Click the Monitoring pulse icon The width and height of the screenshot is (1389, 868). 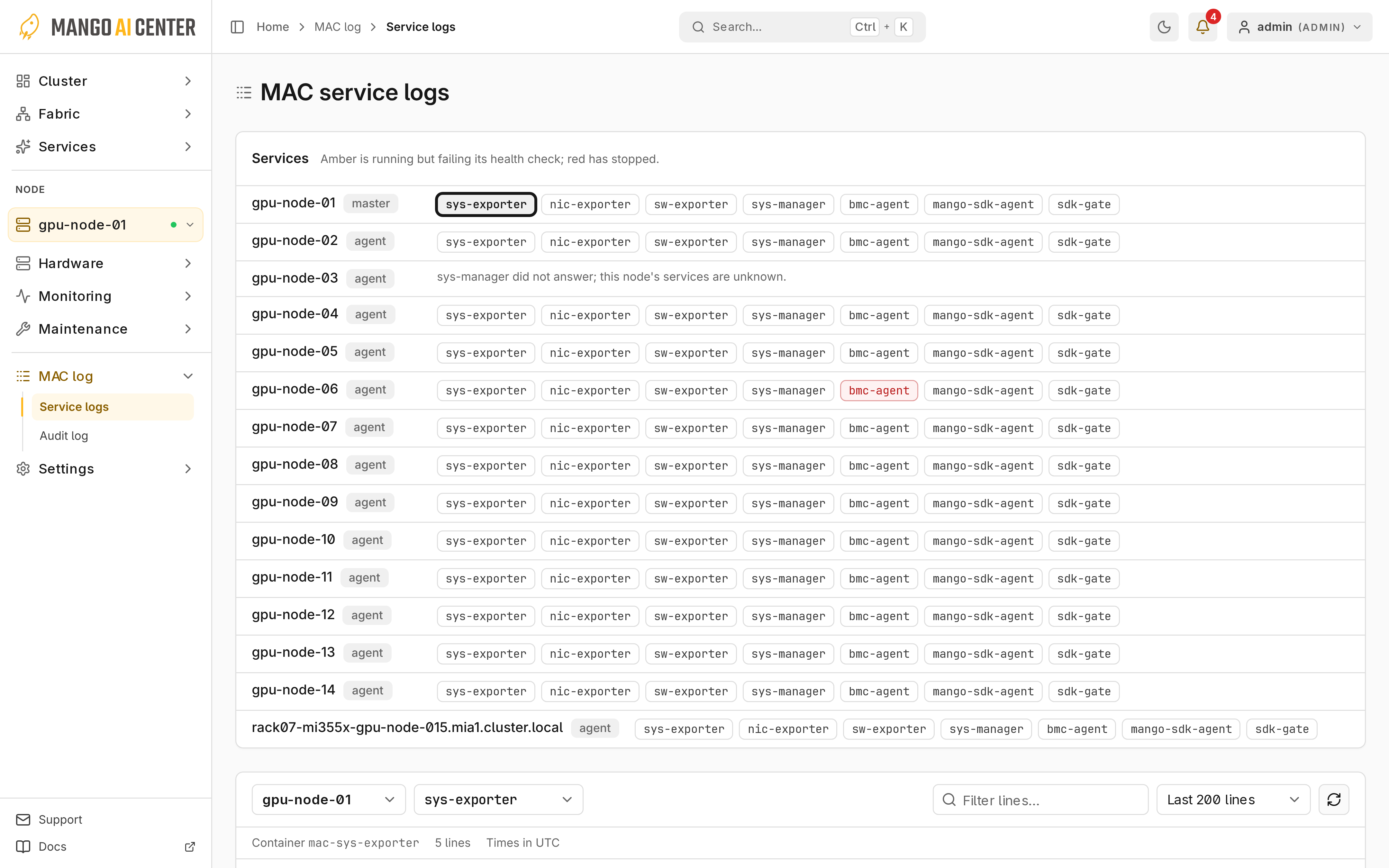(x=23, y=296)
